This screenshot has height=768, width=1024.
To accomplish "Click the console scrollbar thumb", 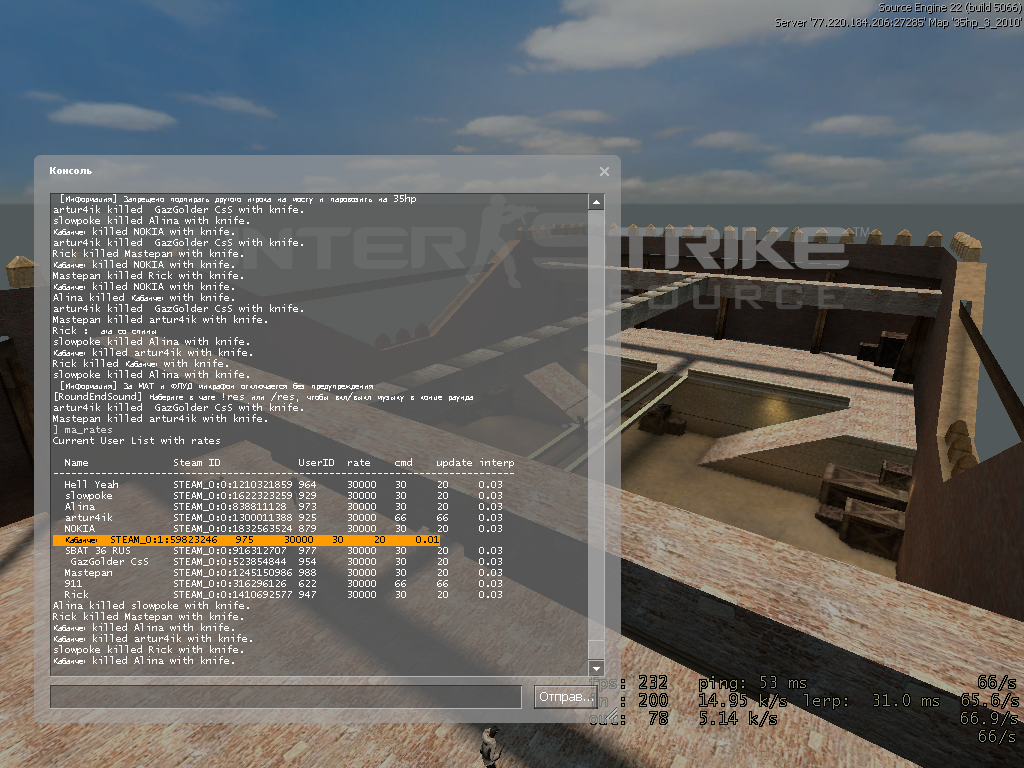I will tap(596, 649).
